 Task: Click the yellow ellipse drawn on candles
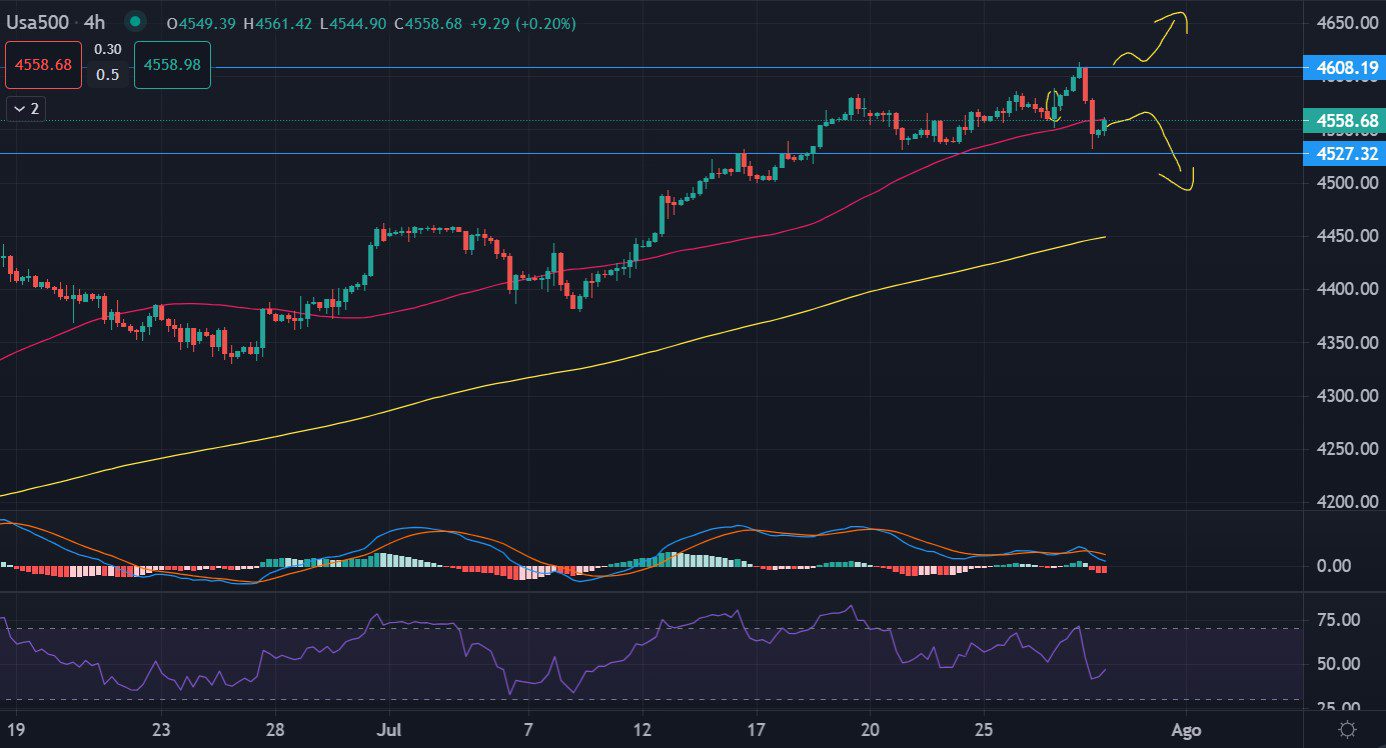[x=1052, y=104]
